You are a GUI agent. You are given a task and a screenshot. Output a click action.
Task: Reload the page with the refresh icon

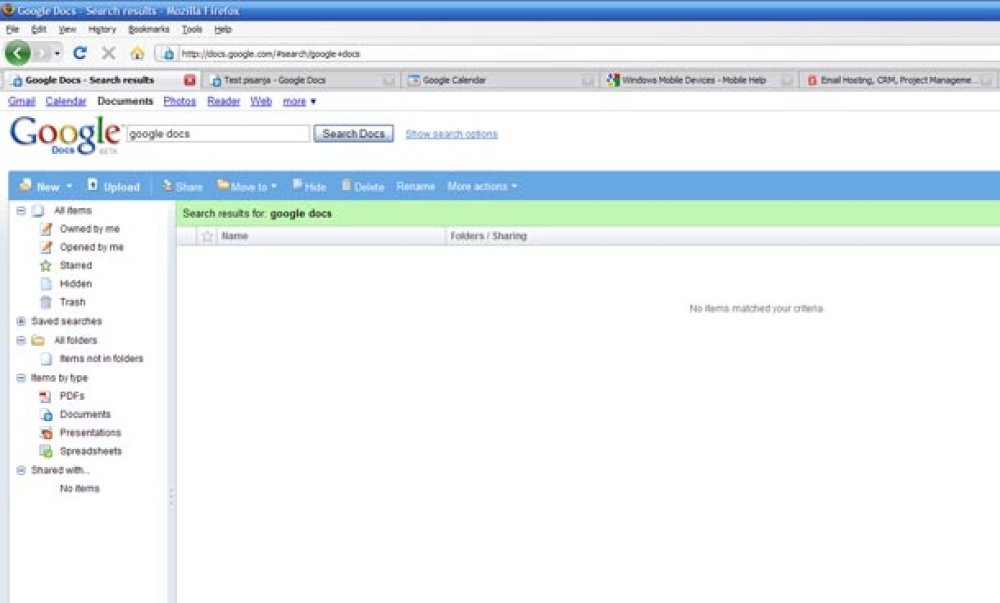click(80, 53)
